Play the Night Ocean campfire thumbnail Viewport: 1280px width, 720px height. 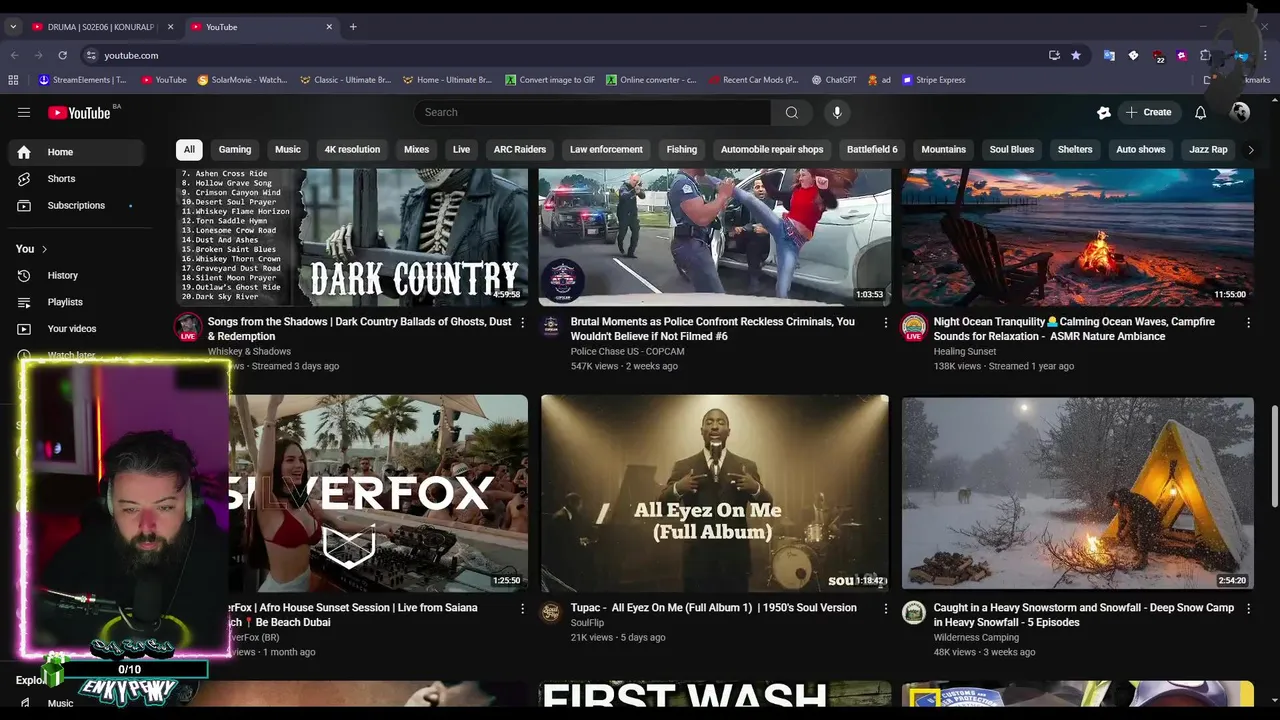pyautogui.click(x=1078, y=237)
